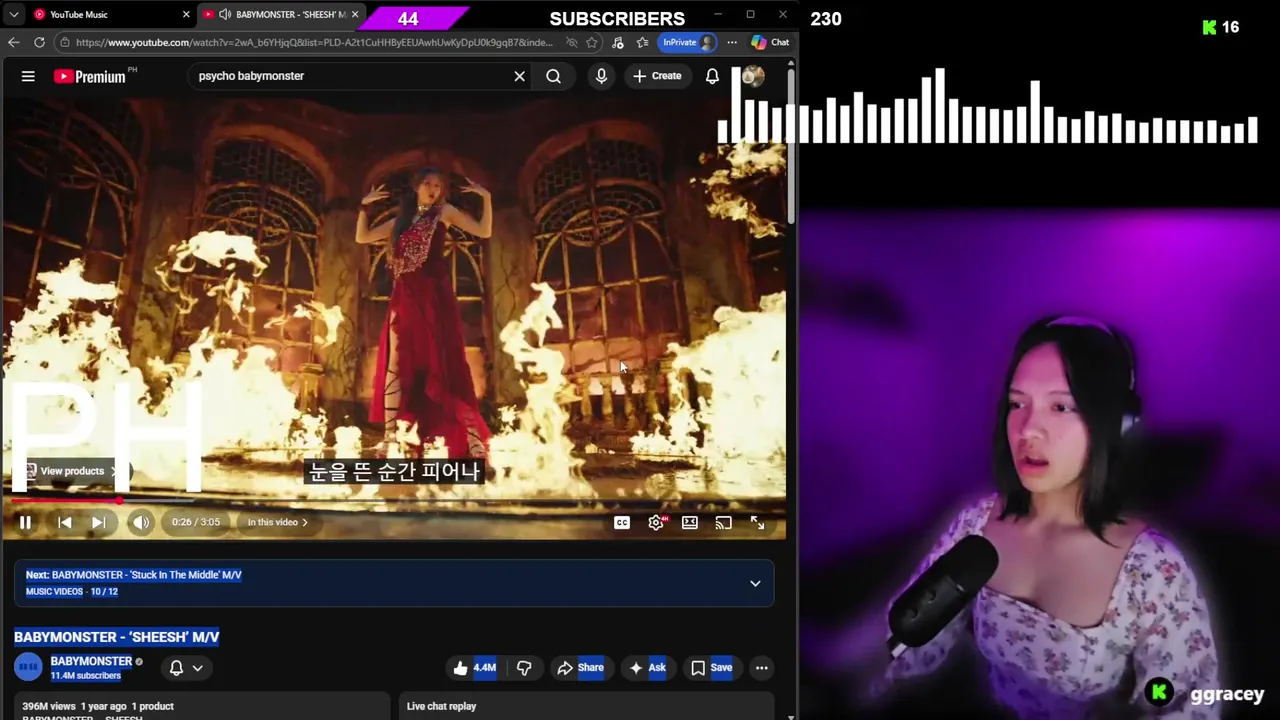The width and height of the screenshot is (1280, 720).
Task: Start voice search with microphone
Action: [x=601, y=76]
